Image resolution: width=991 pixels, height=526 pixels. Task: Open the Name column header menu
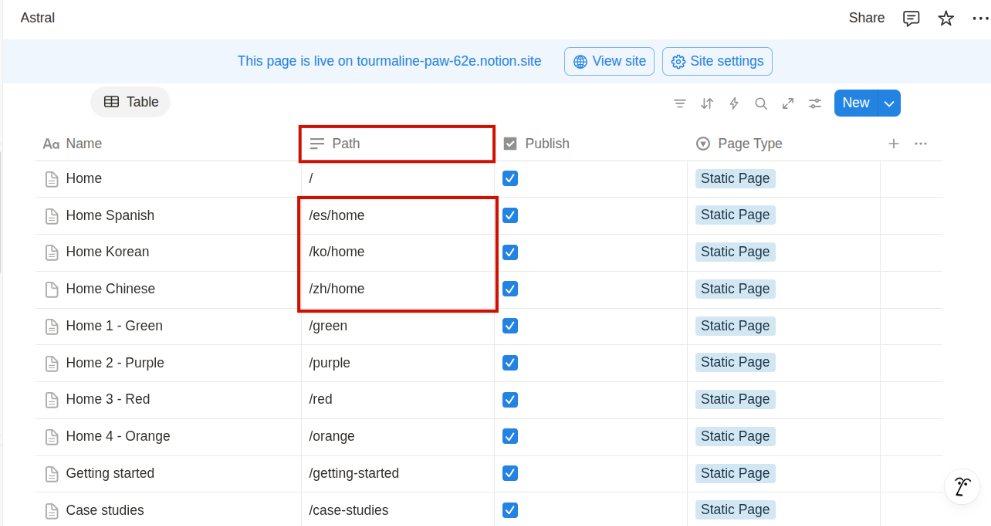coord(167,144)
